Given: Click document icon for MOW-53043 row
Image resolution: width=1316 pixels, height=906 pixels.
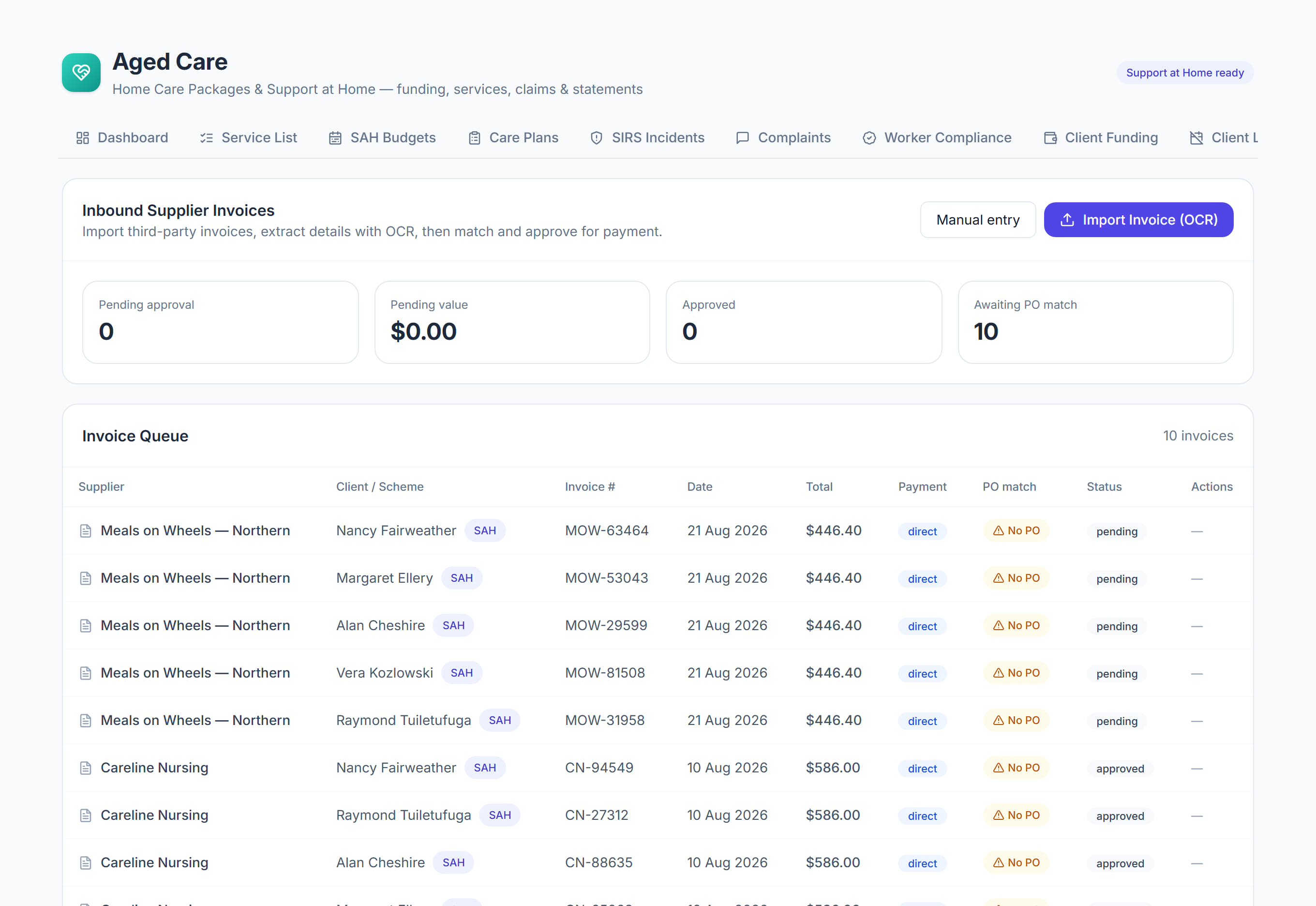Looking at the screenshot, I should pos(86,578).
